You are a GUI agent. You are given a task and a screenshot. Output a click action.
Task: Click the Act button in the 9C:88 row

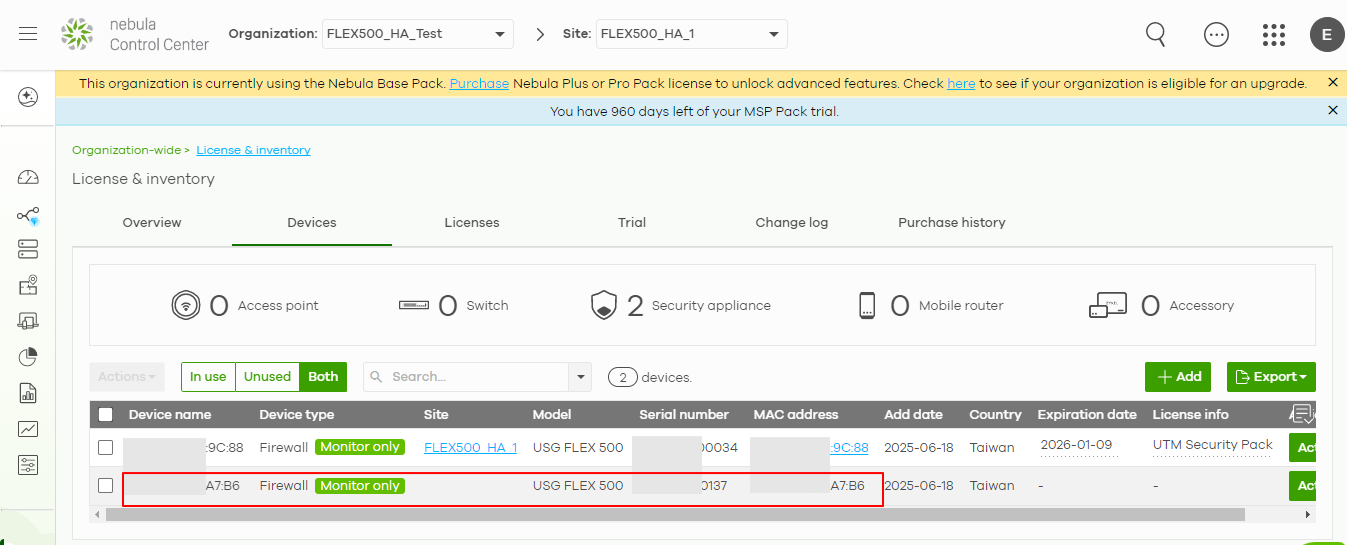[1302, 447]
